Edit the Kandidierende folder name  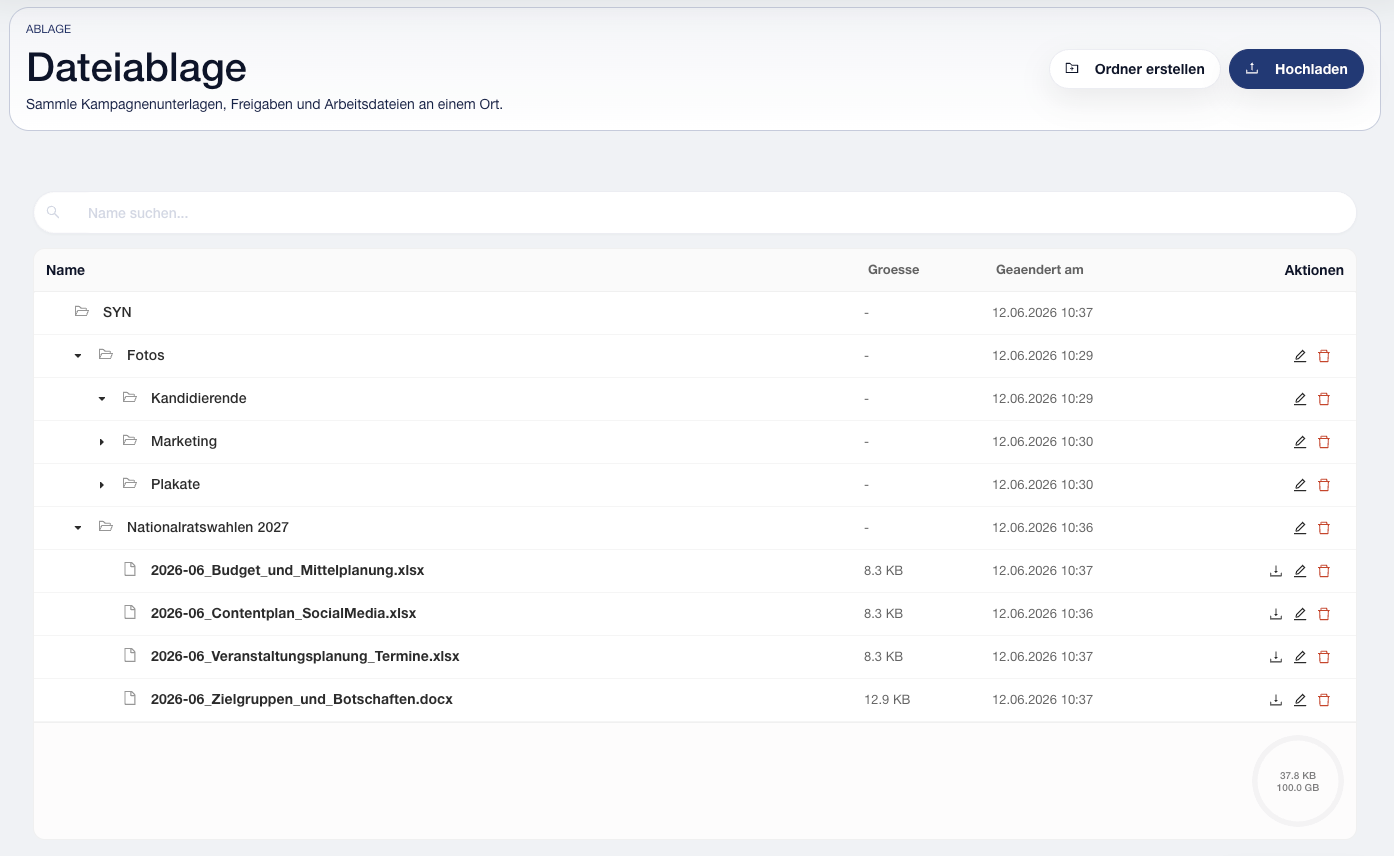(1300, 399)
